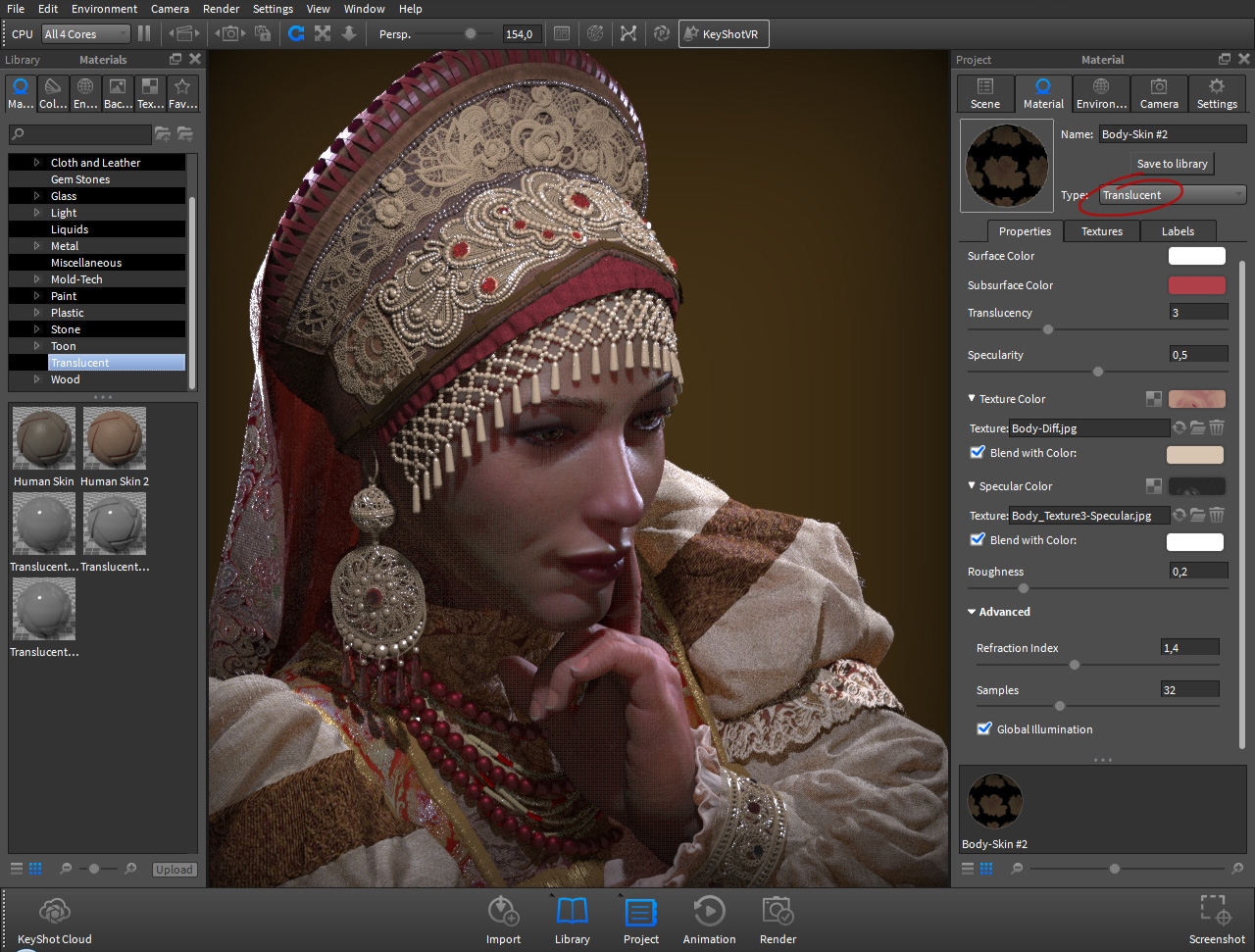Open the Project Settings tab
This screenshot has width=1255, height=952.
(x=1217, y=94)
